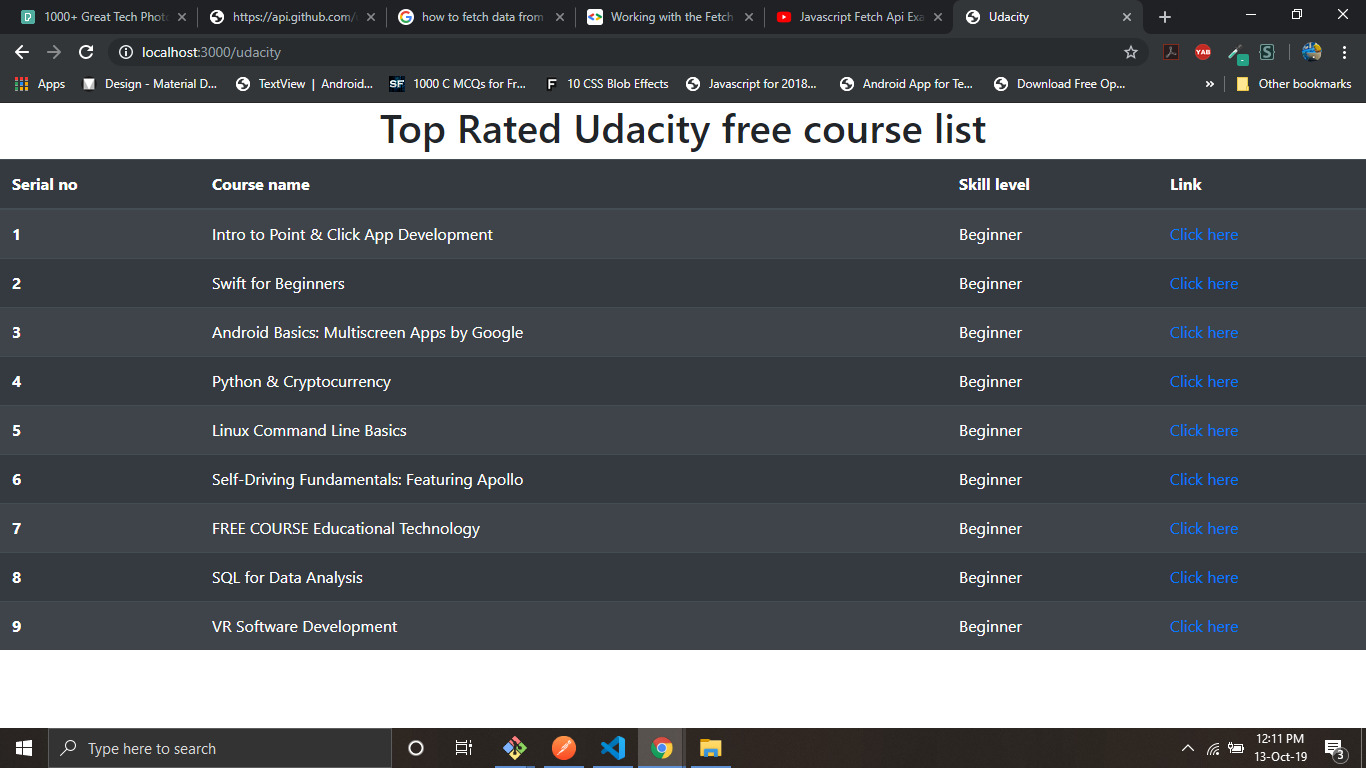Click the Chrome icon in the taskbar

click(x=661, y=748)
